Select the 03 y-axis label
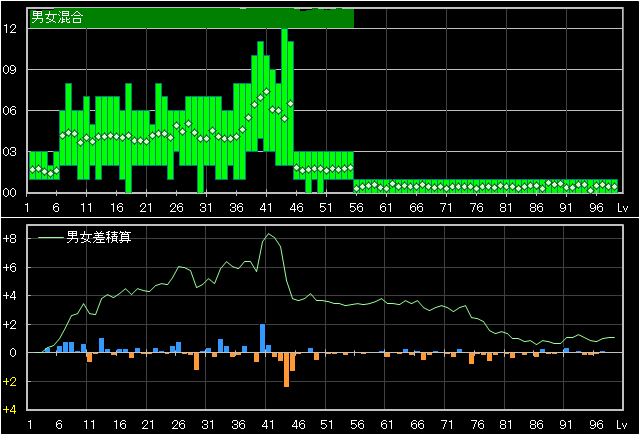 [x=9, y=151]
